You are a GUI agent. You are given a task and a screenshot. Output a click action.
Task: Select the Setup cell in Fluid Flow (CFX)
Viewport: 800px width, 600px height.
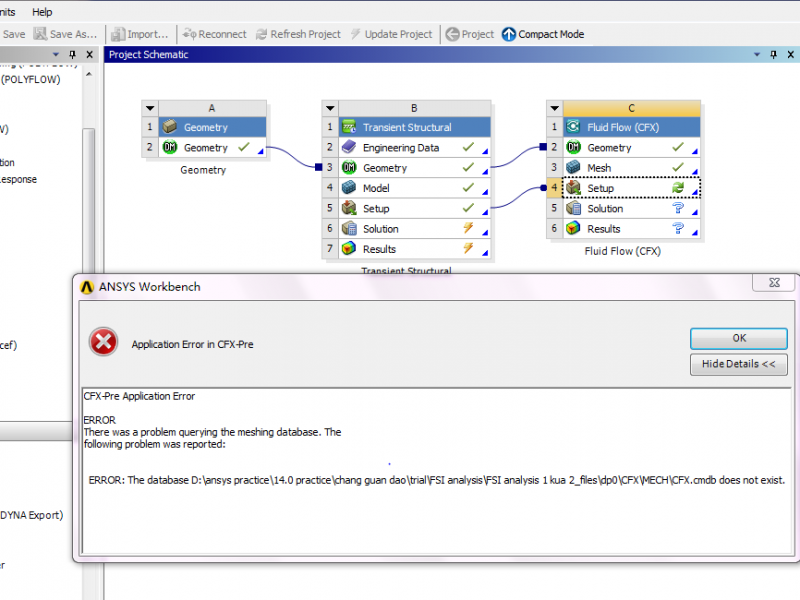(632, 188)
